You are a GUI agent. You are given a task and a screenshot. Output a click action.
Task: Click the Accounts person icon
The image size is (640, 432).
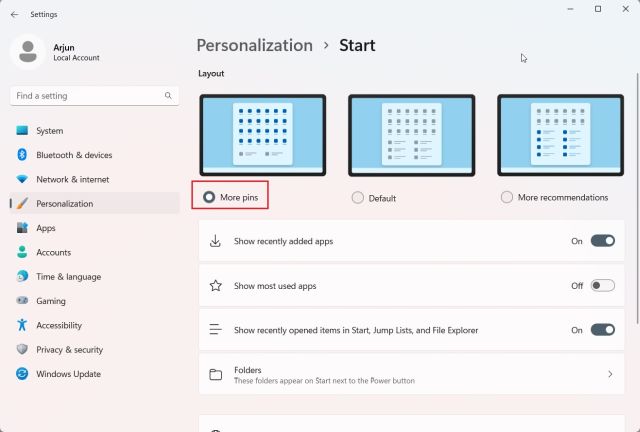pos(22,252)
